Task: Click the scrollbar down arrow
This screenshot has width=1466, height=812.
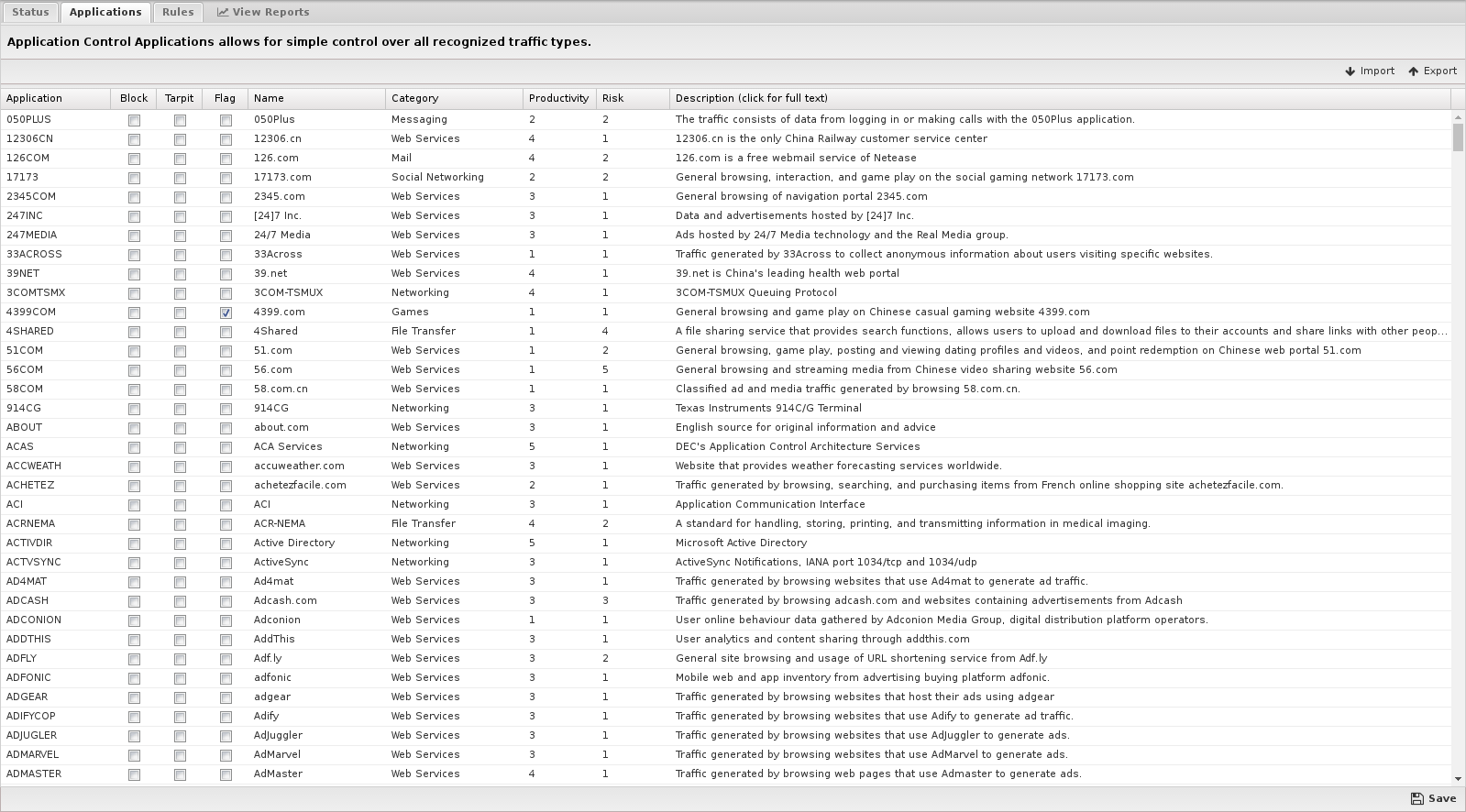Action: point(1458,777)
